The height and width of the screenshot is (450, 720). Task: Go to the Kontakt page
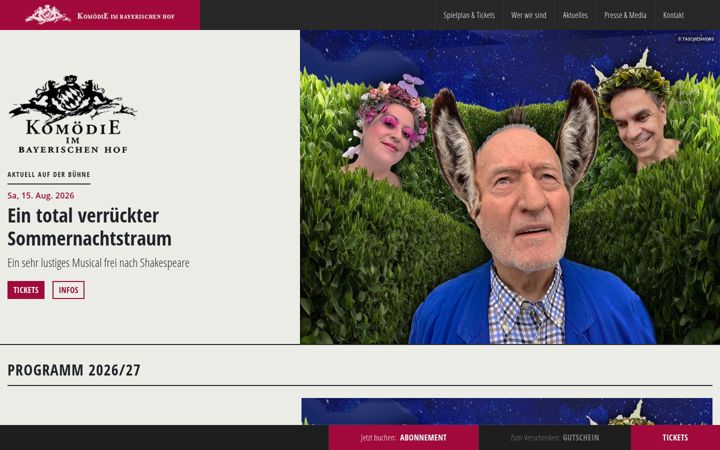pyautogui.click(x=673, y=15)
